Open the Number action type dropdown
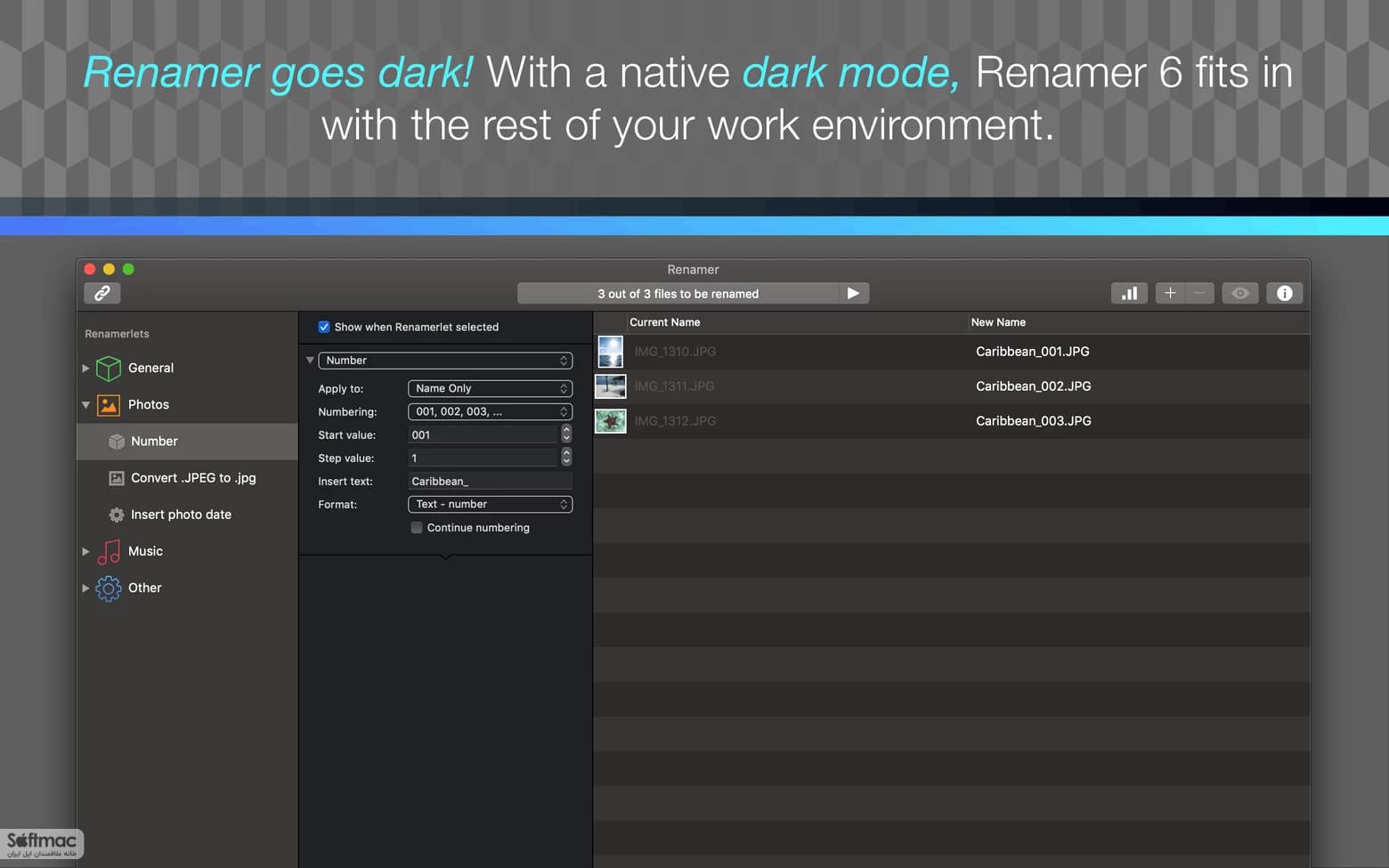 coord(445,361)
